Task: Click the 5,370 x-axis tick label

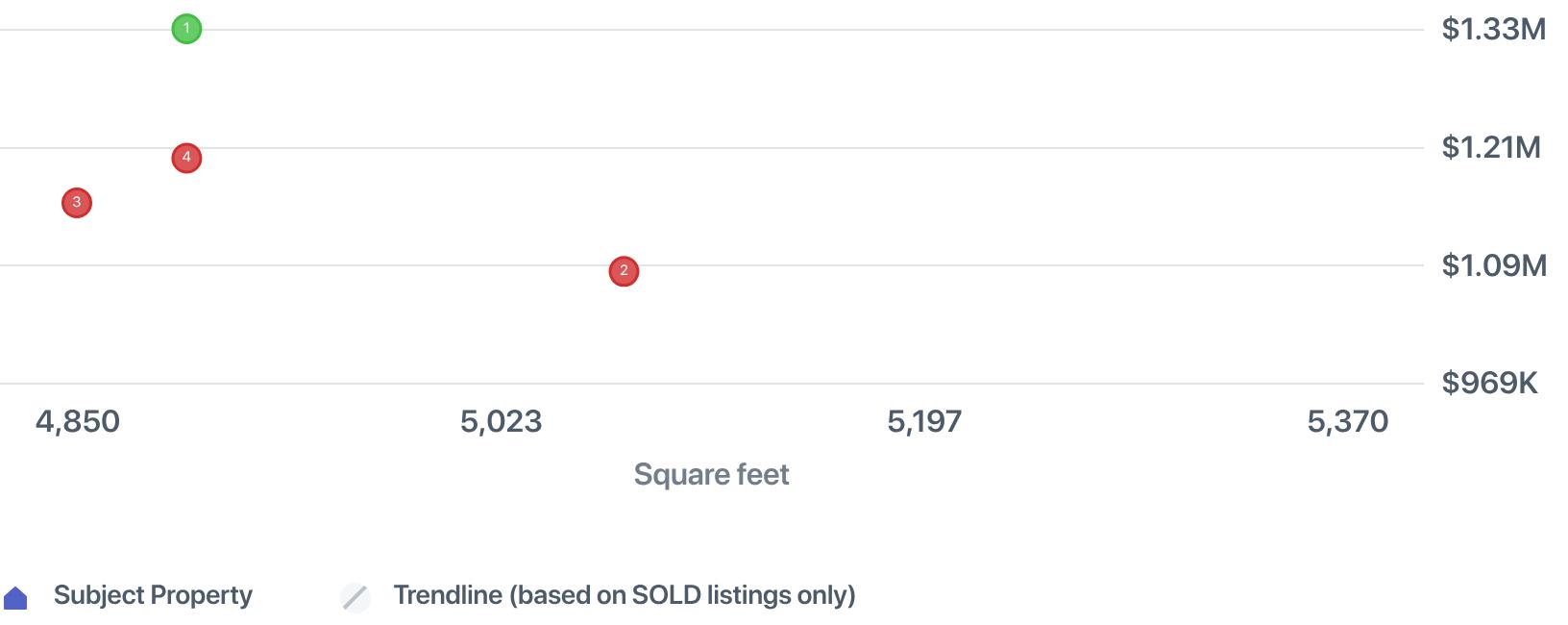Action: (1347, 421)
